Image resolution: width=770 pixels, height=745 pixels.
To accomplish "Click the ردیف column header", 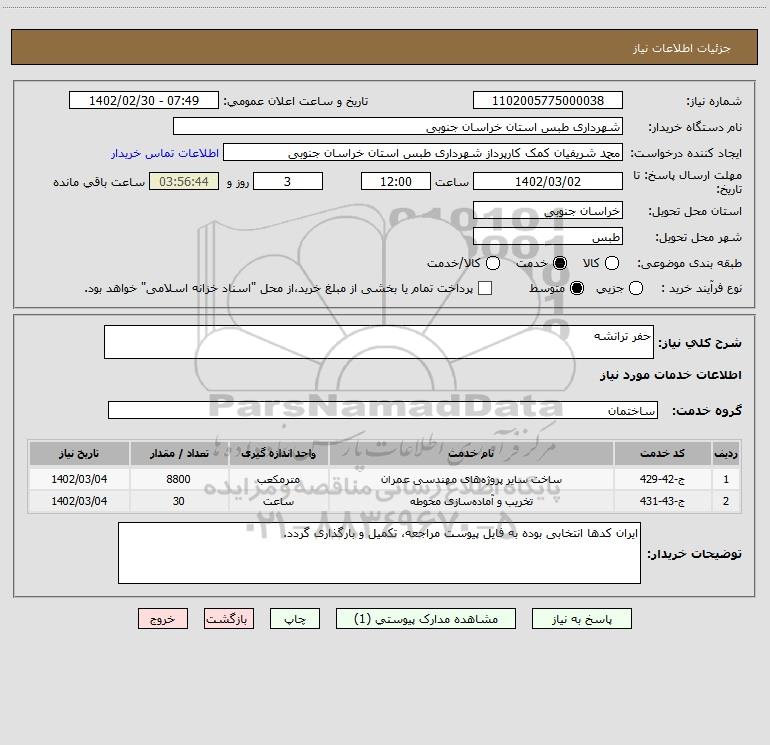I will pyautogui.click(x=726, y=453).
